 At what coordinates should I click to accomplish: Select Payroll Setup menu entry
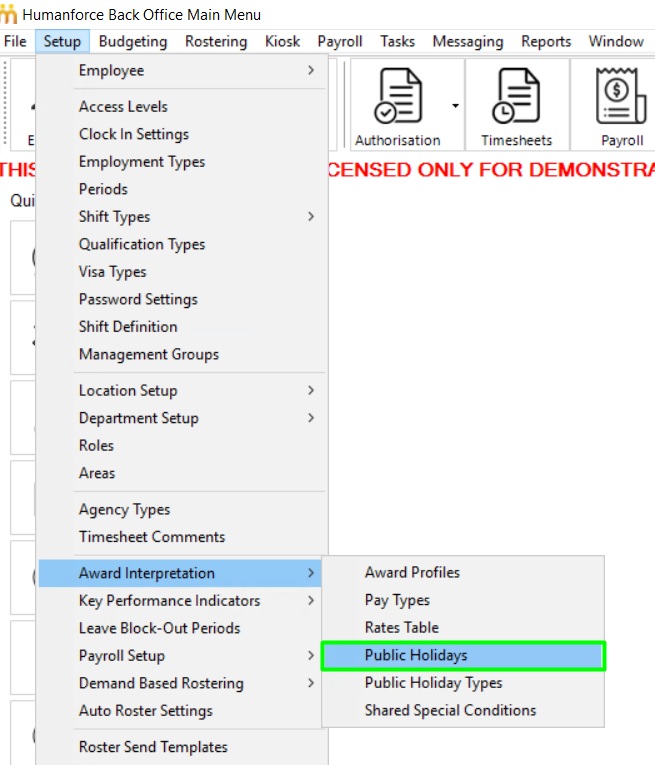click(x=180, y=655)
